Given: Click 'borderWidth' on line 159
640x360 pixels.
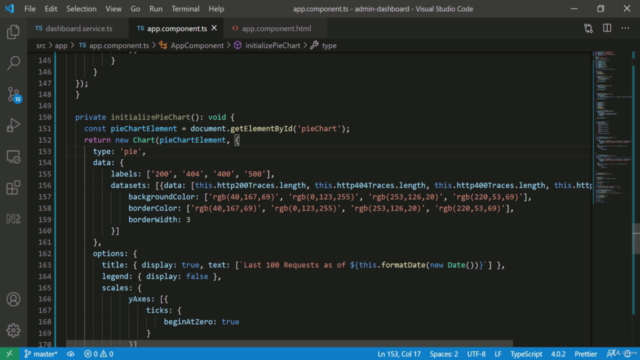Looking at the screenshot, I should [153, 220].
